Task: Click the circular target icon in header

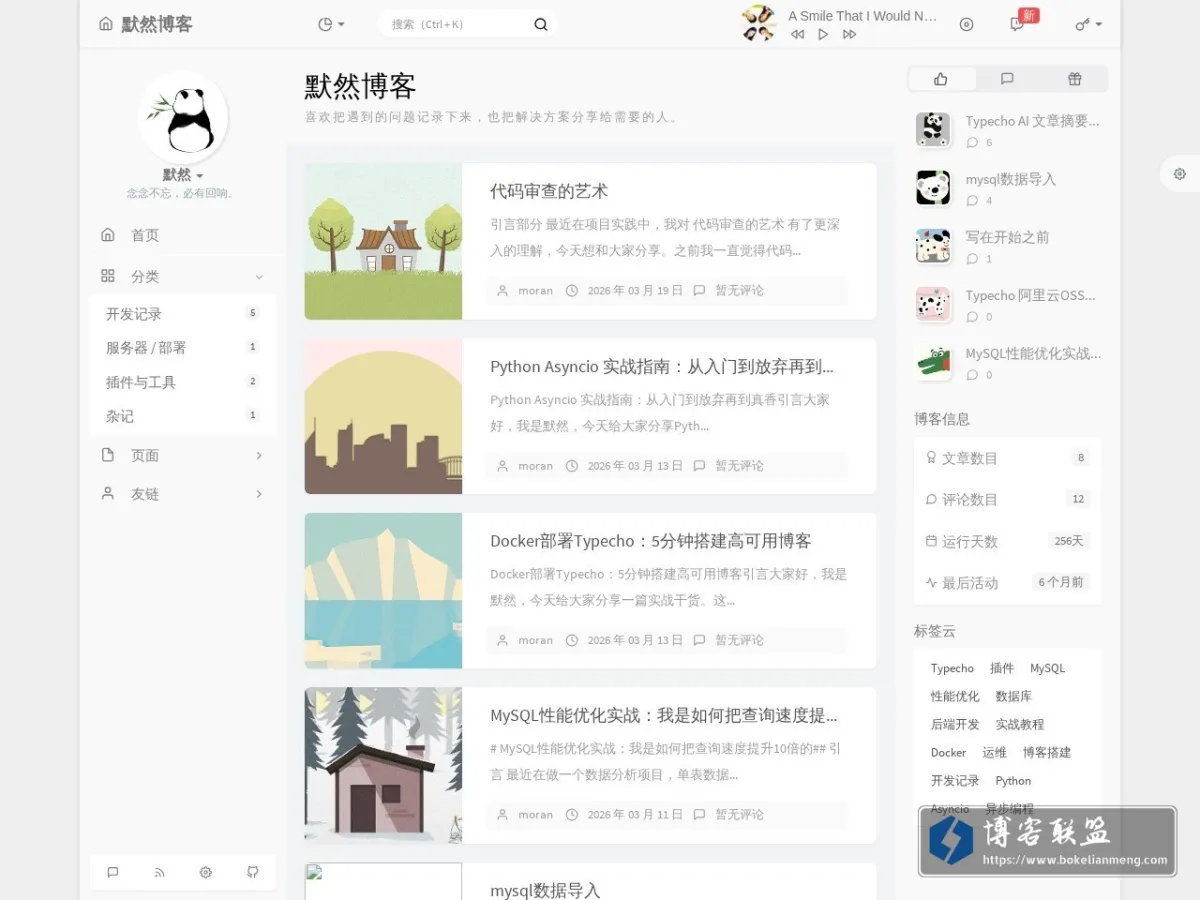Action: tap(966, 24)
